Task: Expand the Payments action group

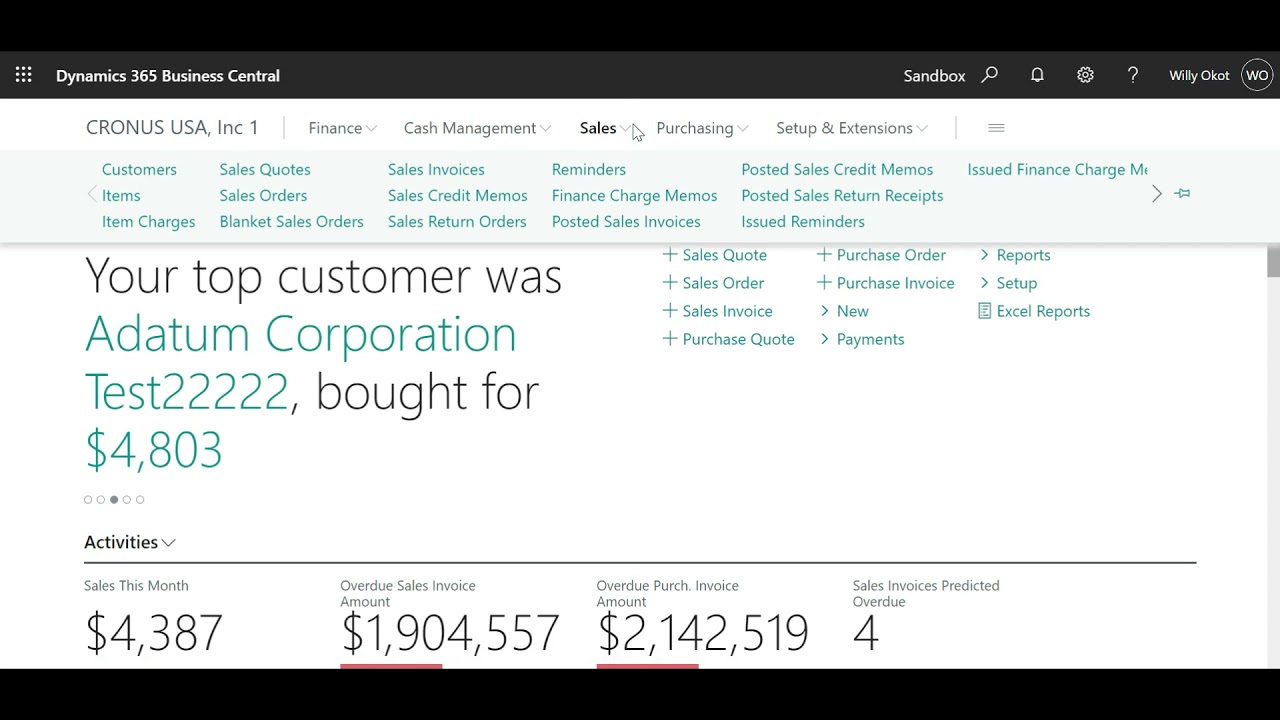Action: (861, 339)
